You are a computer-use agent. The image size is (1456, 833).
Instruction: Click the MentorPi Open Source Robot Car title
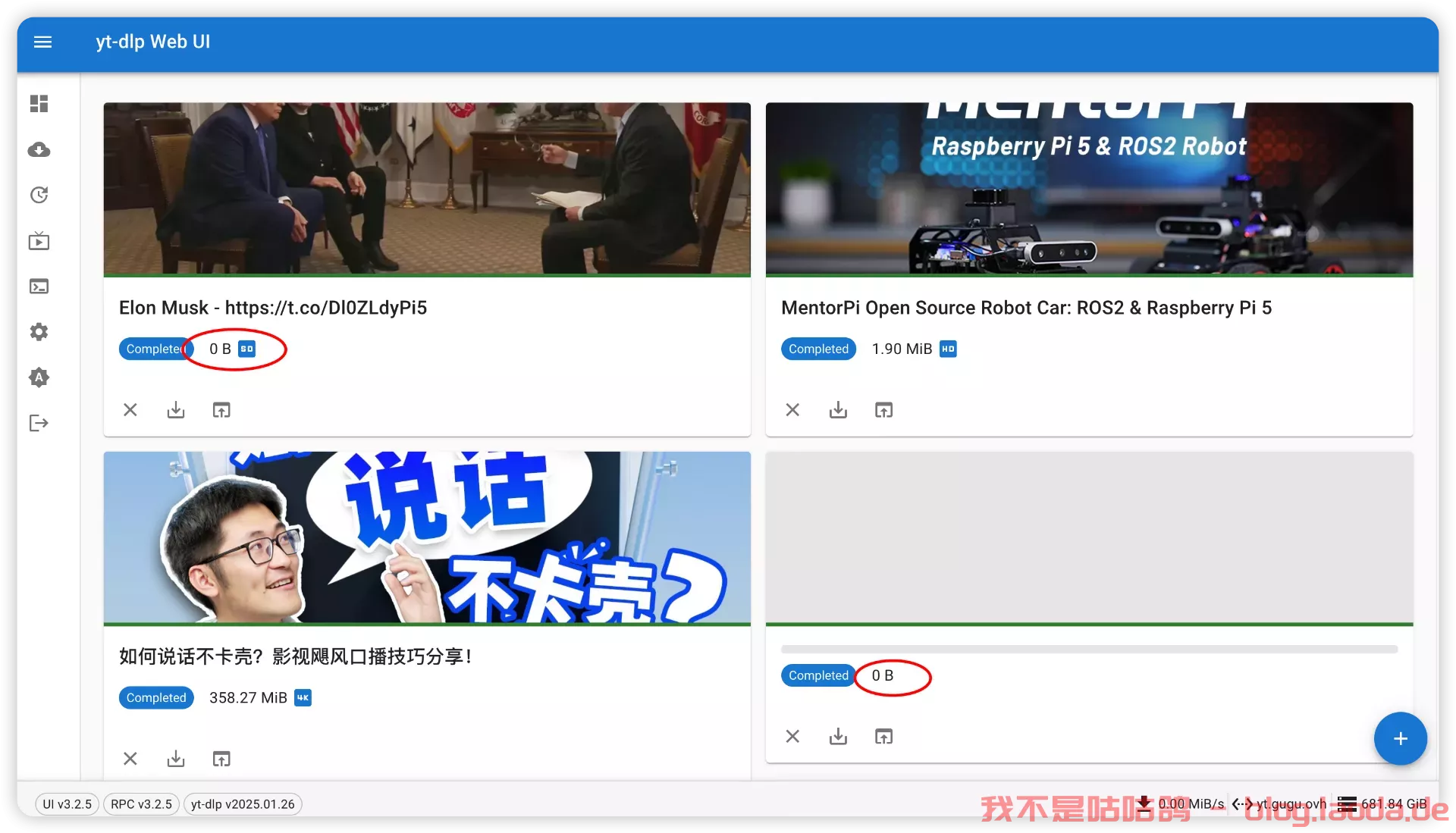(x=1027, y=308)
